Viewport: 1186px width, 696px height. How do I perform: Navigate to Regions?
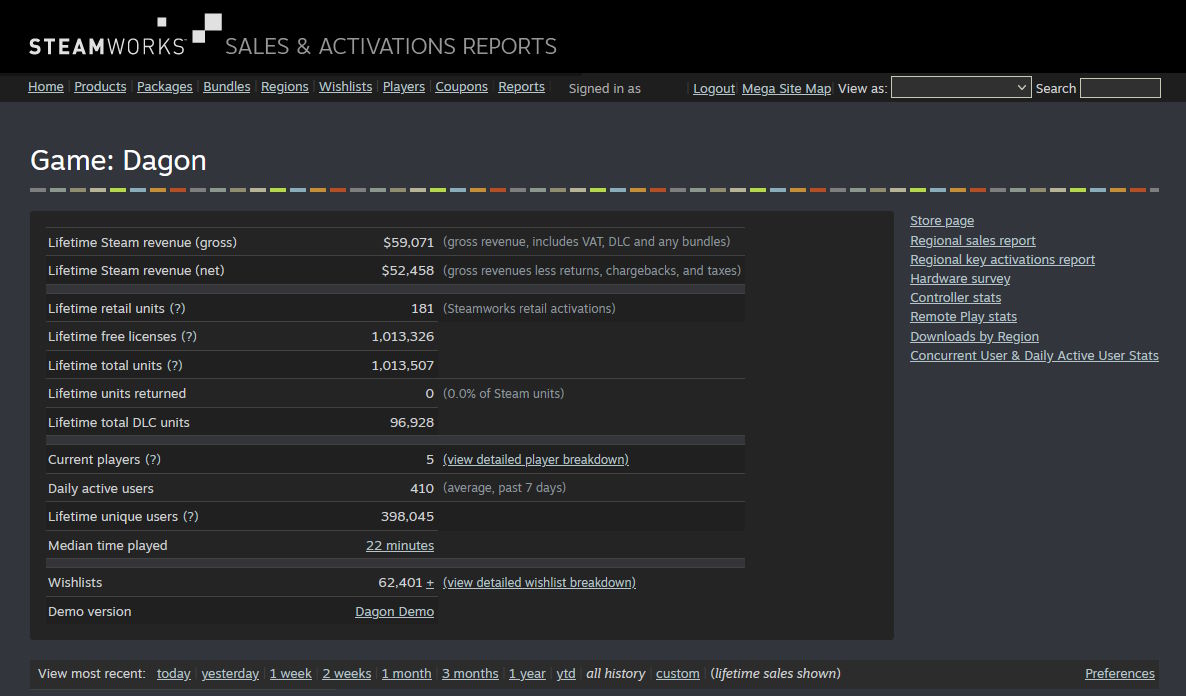tap(284, 86)
